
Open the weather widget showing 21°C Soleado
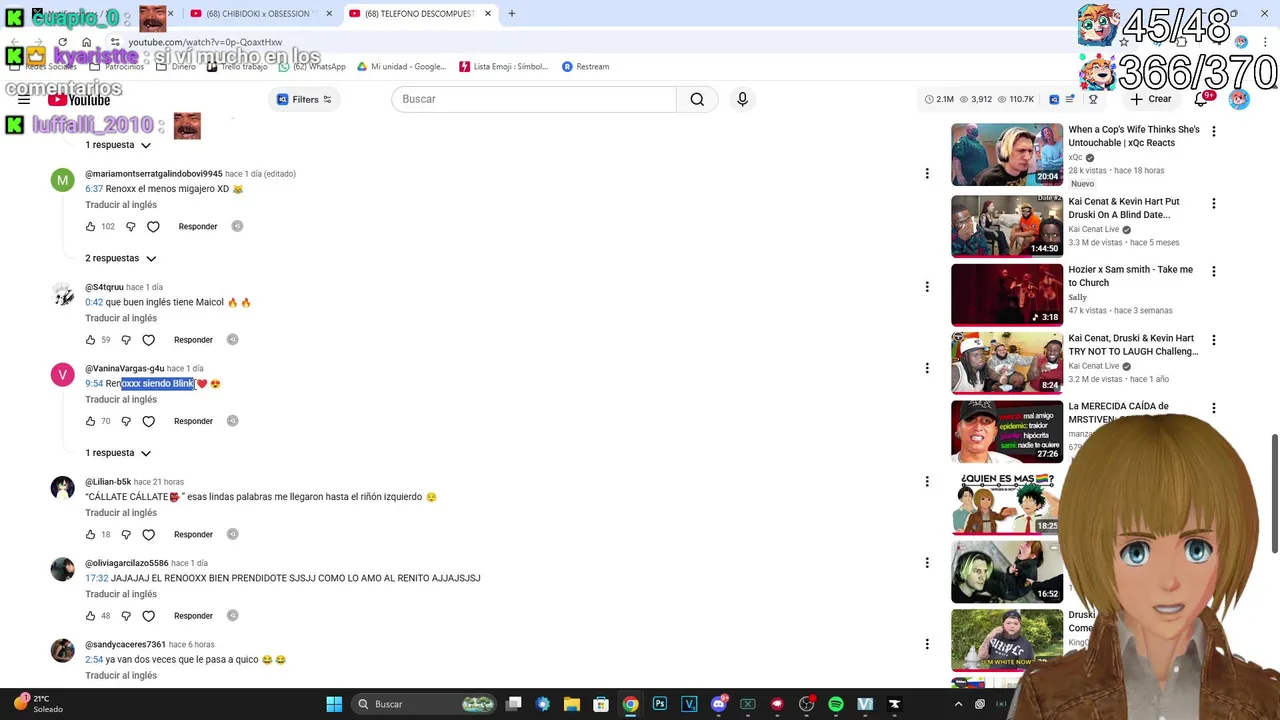click(x=40, y=704)
